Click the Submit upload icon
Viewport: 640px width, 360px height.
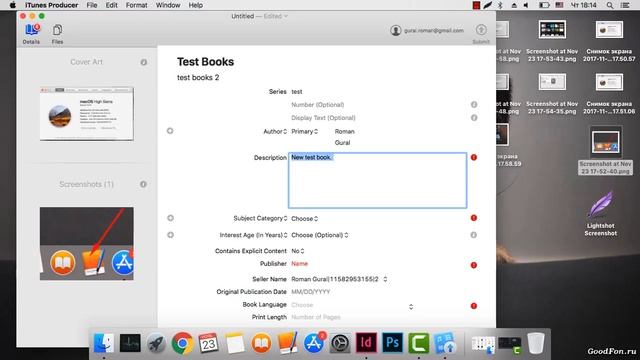(481, 30)
